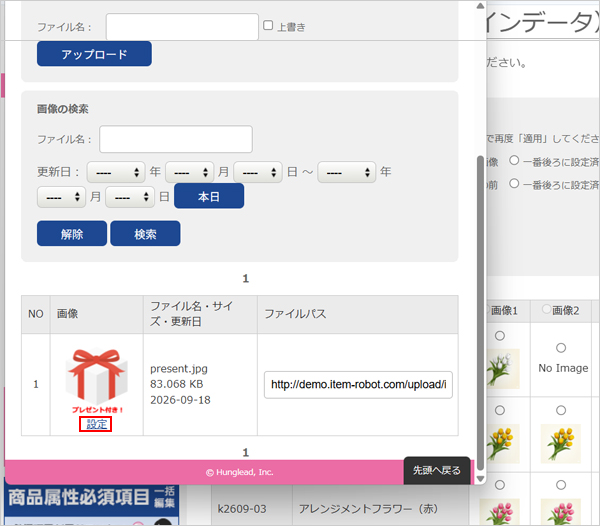The height and width of the screenshot is (526, 600).
Task: Enable the 上書き overwrite checkbox
Action: 268,25
